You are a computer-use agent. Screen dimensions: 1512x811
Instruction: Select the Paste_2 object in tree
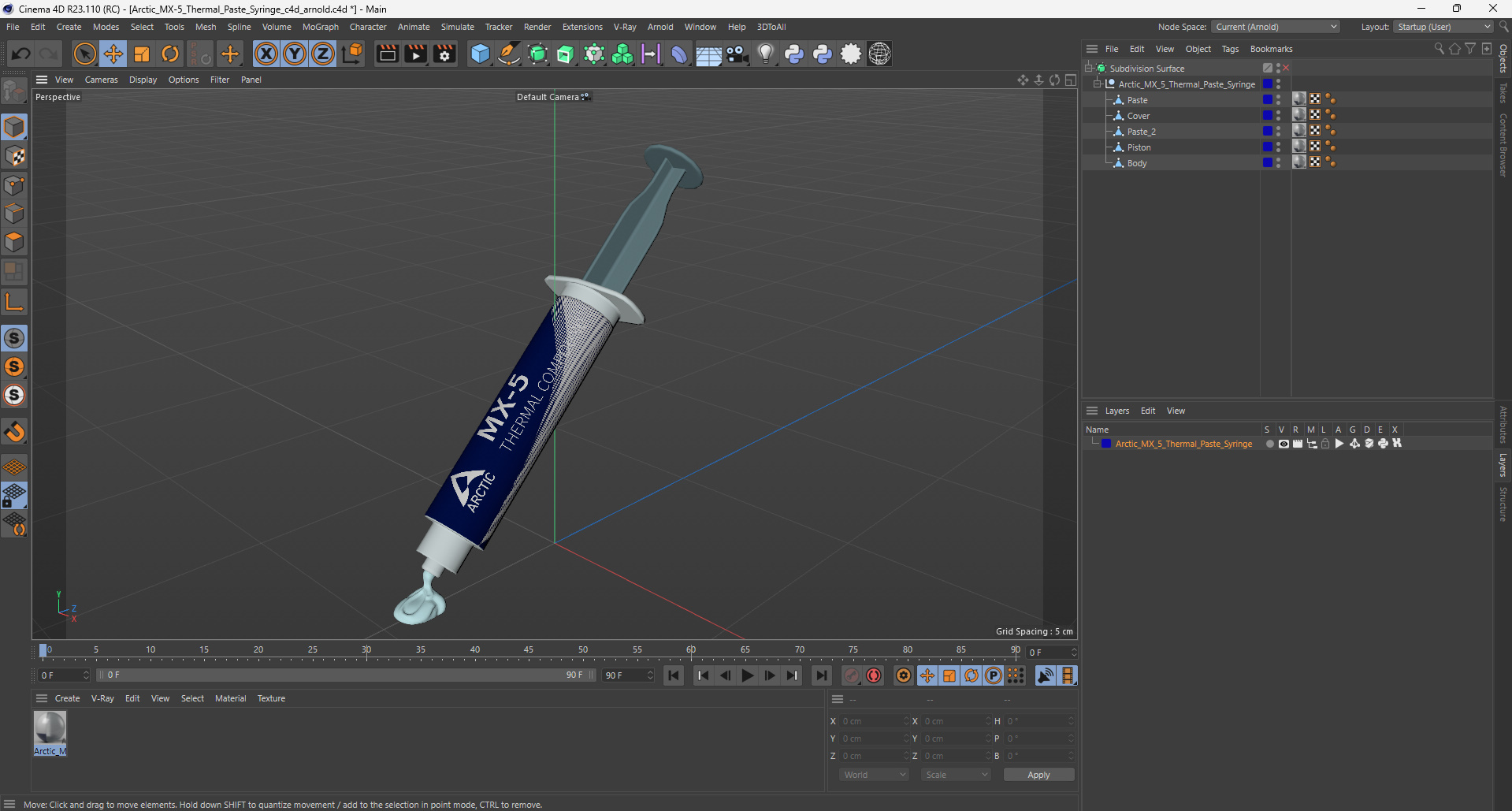1141,132
